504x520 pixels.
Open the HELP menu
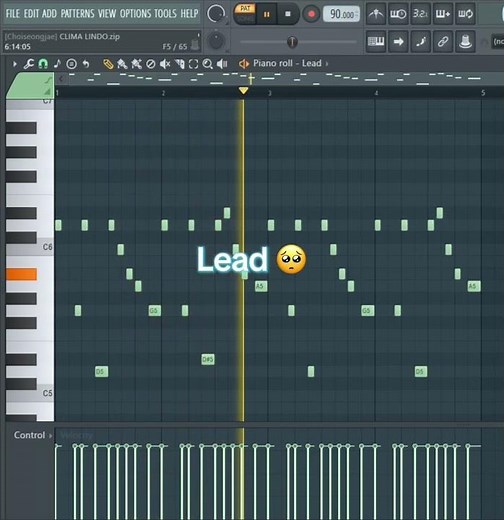point(189,13)
